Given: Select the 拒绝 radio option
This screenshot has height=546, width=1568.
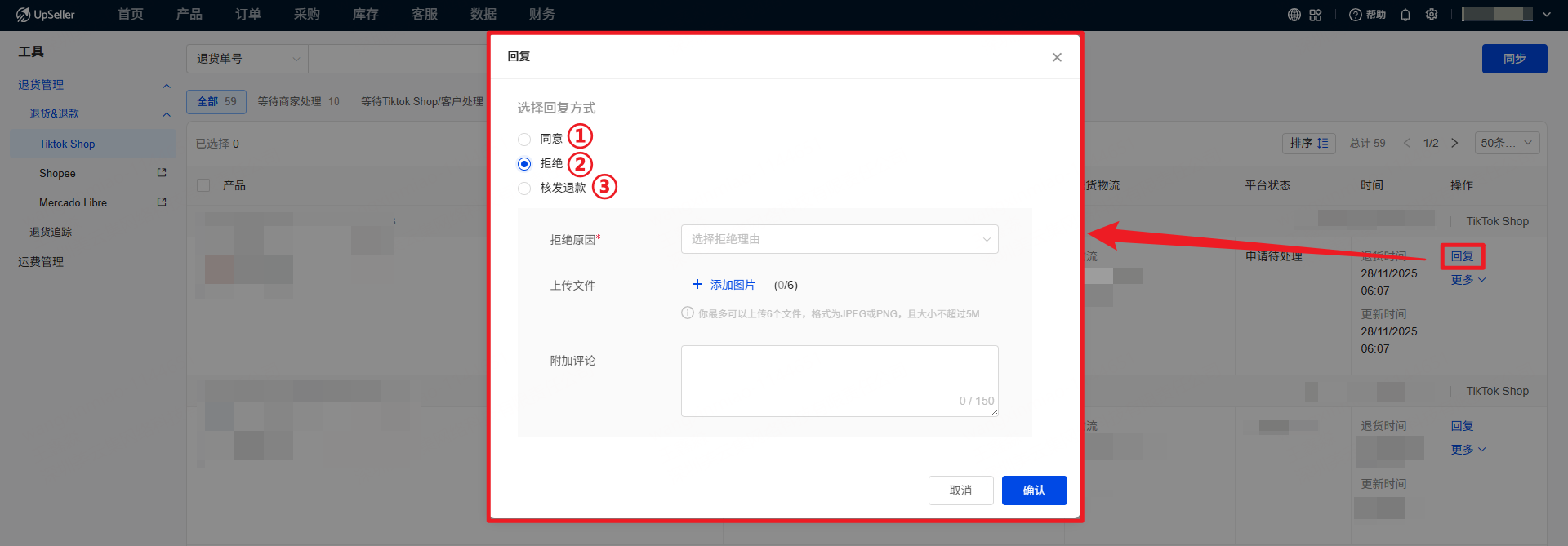Looking at the screenshot, I should point(524,164).
